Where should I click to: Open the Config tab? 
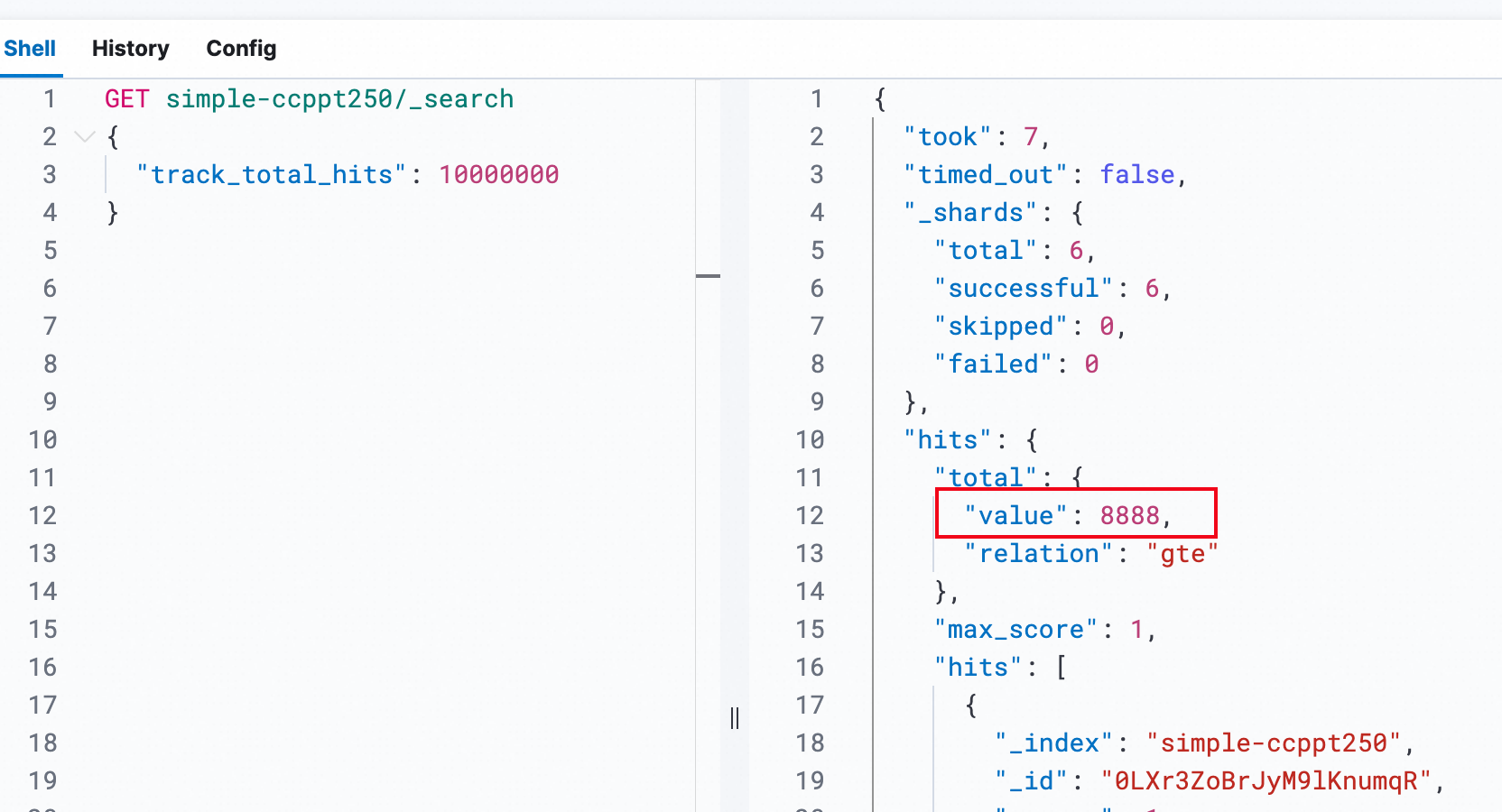241,49
